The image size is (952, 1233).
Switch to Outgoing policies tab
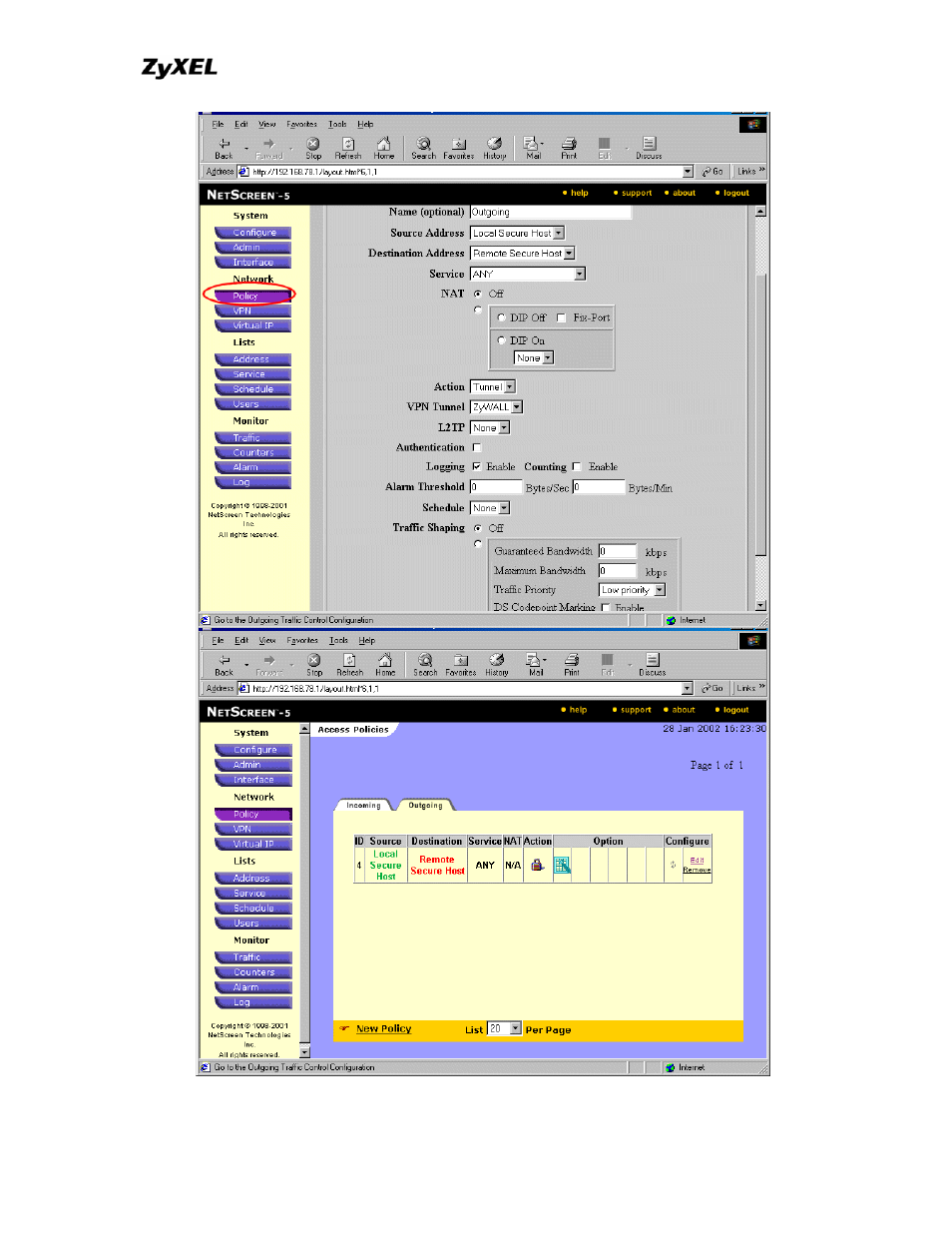pyautogui.click(x=425, y=805)
